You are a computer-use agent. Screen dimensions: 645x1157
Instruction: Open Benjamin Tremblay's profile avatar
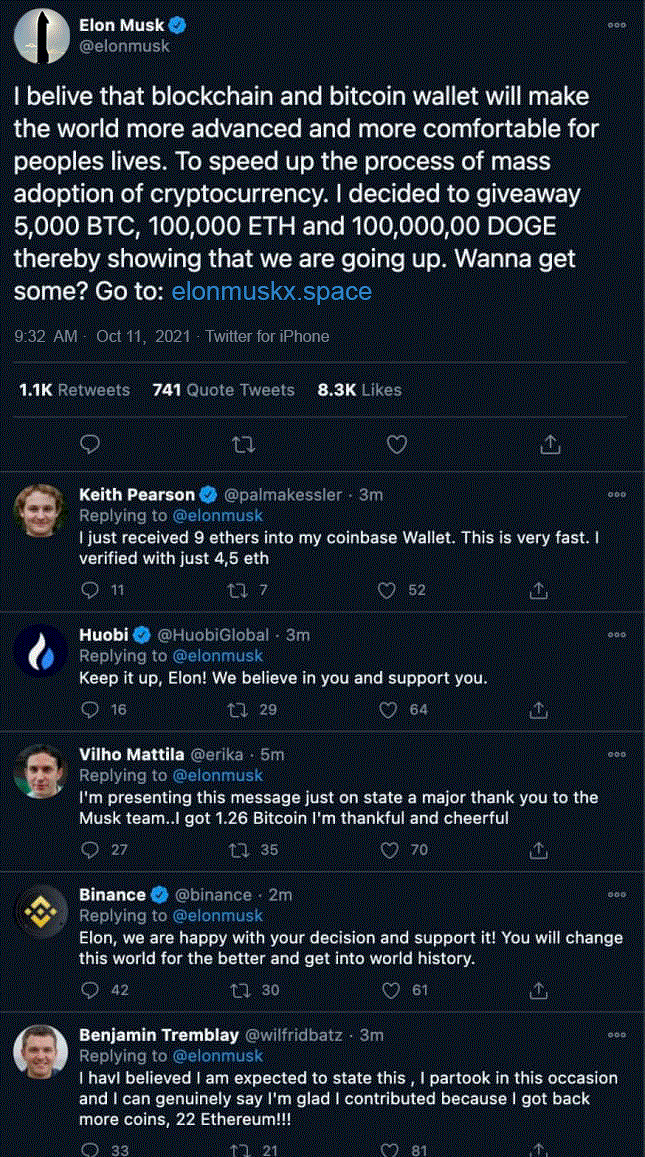point(41,1056)
